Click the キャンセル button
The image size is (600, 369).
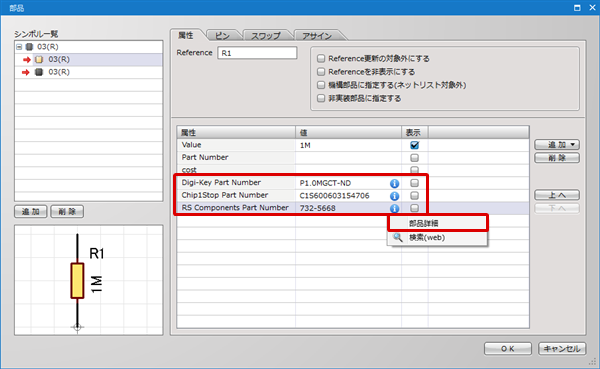[562, 349]
